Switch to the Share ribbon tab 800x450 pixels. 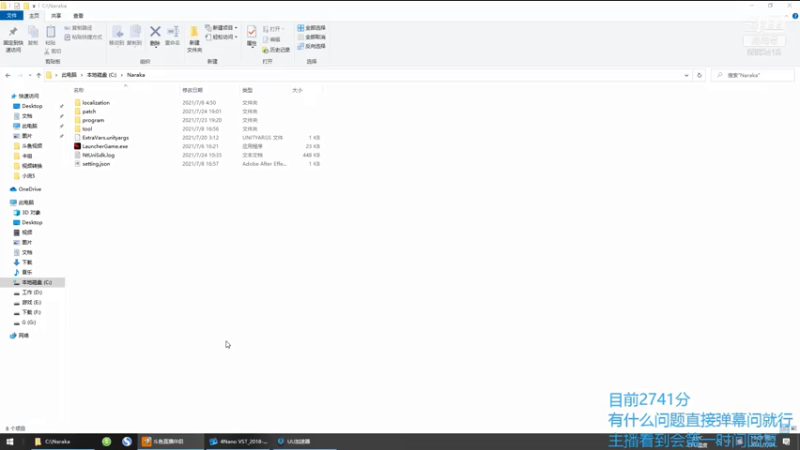tap(56, 16)
